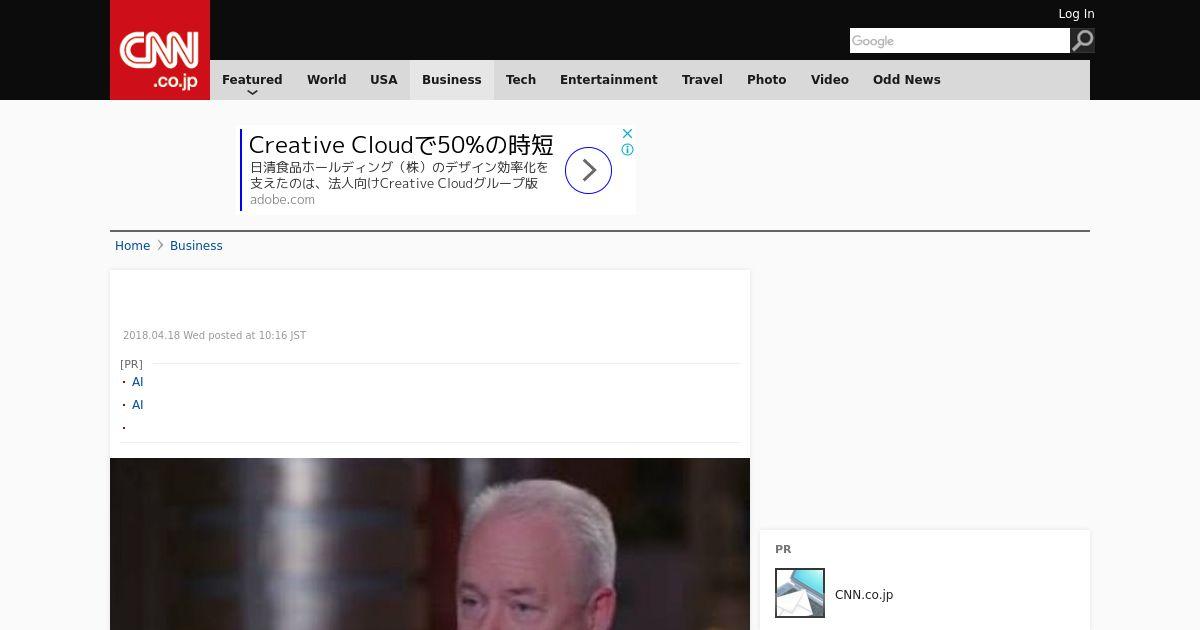This screenshot has width=1200, height=630.
Task: Open the Travel section
Action: click(702, 80)
